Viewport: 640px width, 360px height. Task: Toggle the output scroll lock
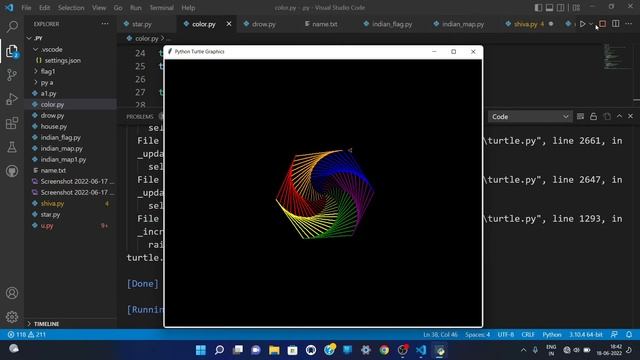point(593,116)
